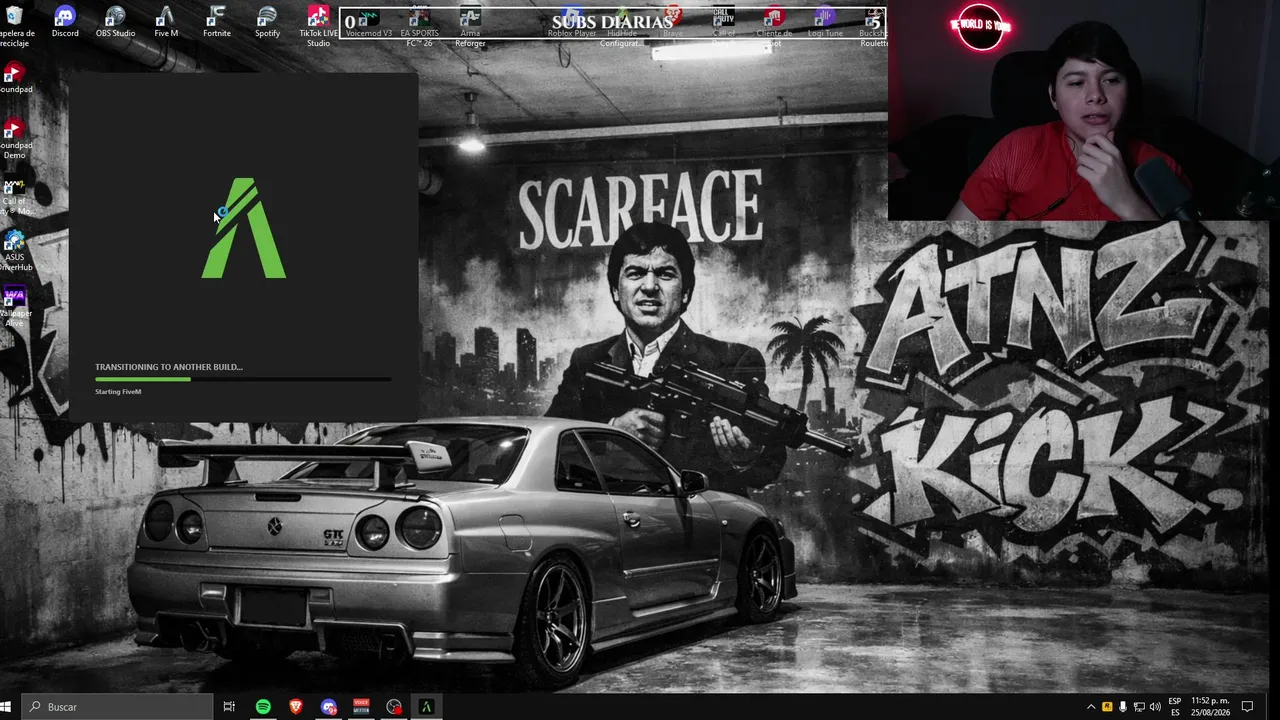Screen dimensions: 1280x720
Task: Click the microphone tray icon
Action: [x=1123, y=707]
